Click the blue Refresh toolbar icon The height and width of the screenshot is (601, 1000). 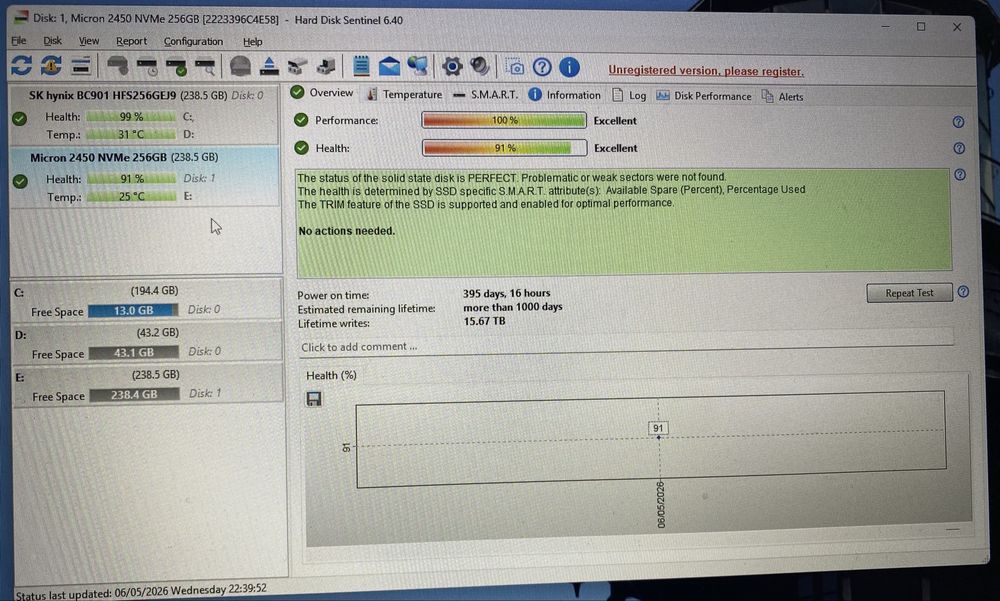pos(21,65)
